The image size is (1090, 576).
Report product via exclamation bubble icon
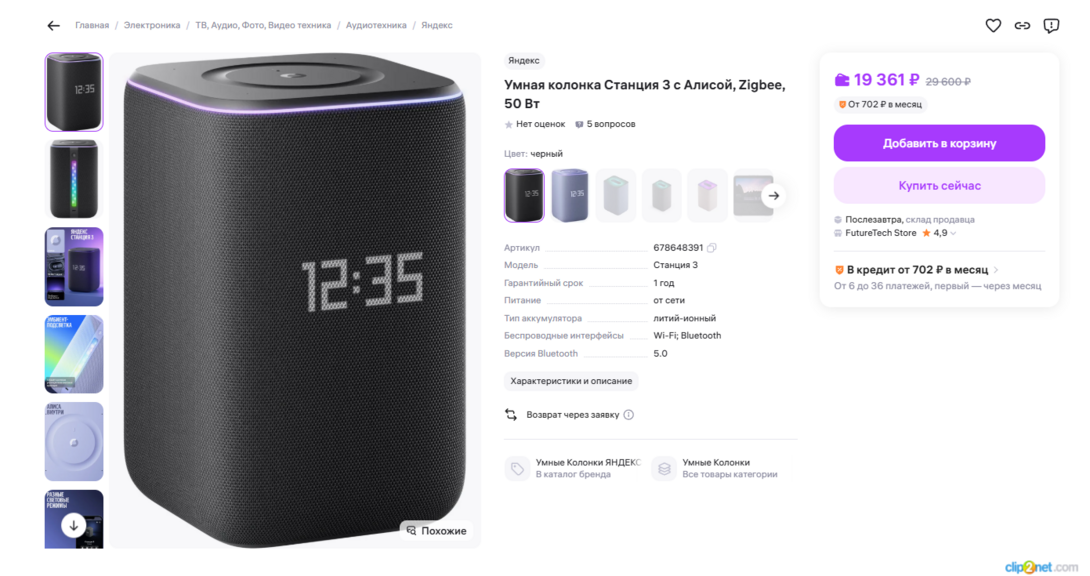click(1051, 26)
